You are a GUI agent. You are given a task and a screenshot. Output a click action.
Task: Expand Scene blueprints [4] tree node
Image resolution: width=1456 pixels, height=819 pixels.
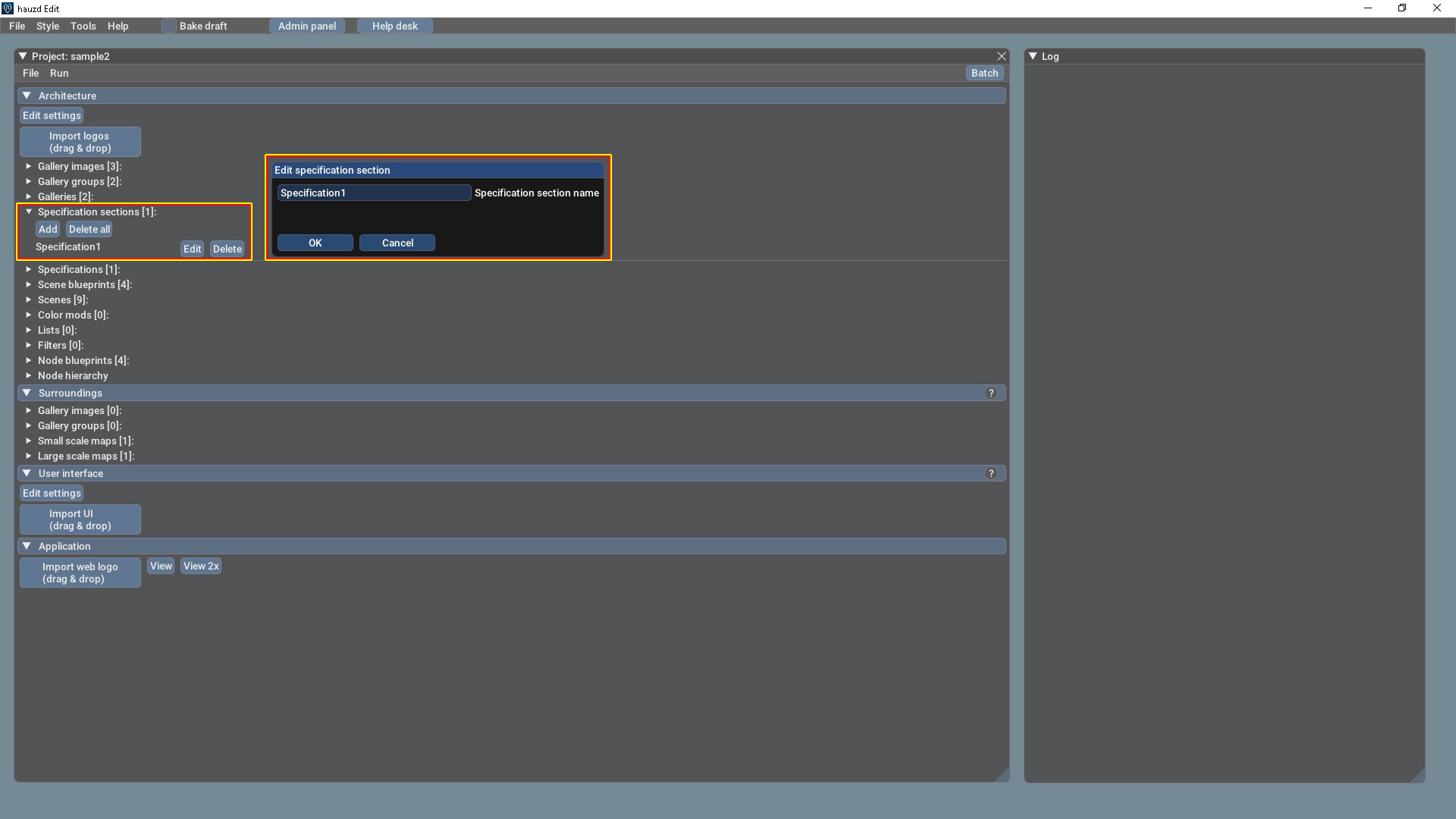29,284
